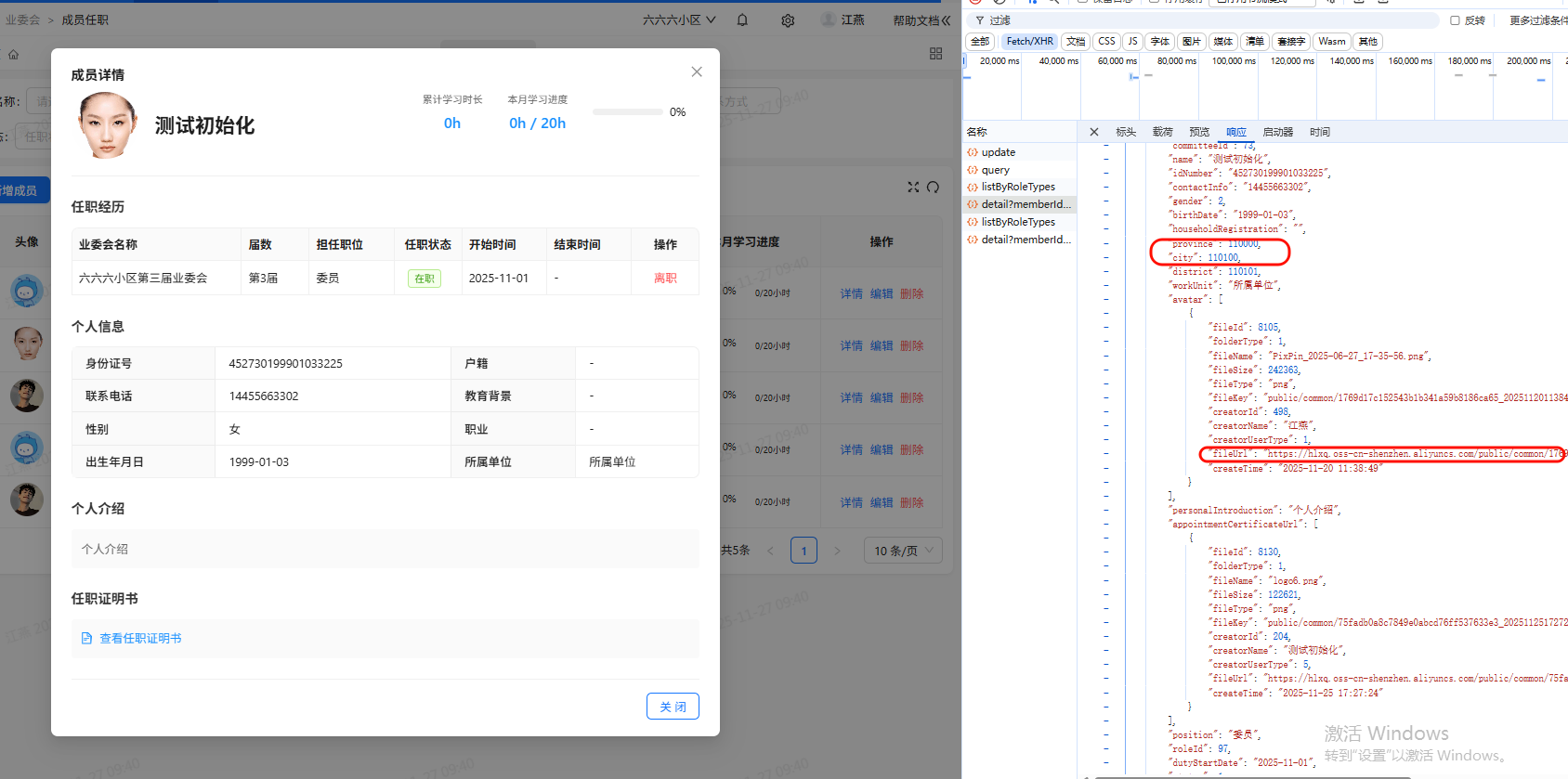
Task: Switch to the 标头 tab
Action: [x=1126, y=132]
